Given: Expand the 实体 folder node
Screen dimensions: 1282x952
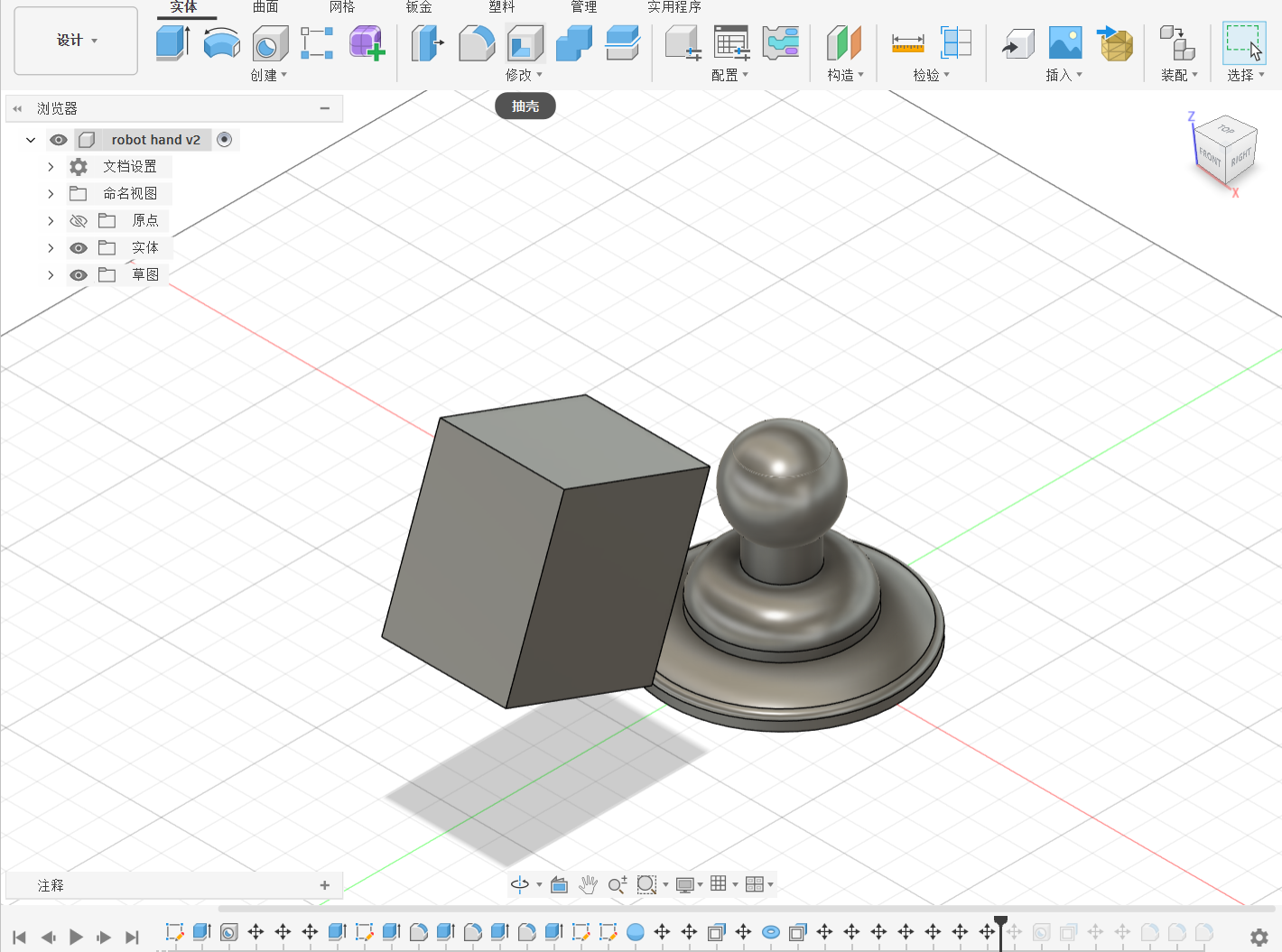Looking at the screenshot, I should pos(51,248).
